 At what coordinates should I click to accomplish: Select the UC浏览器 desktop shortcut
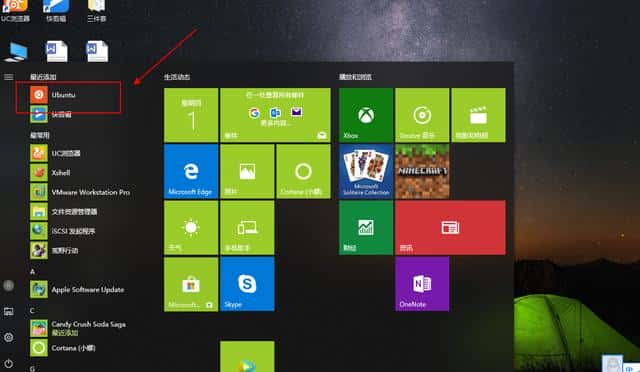click(x=16, y=11)
